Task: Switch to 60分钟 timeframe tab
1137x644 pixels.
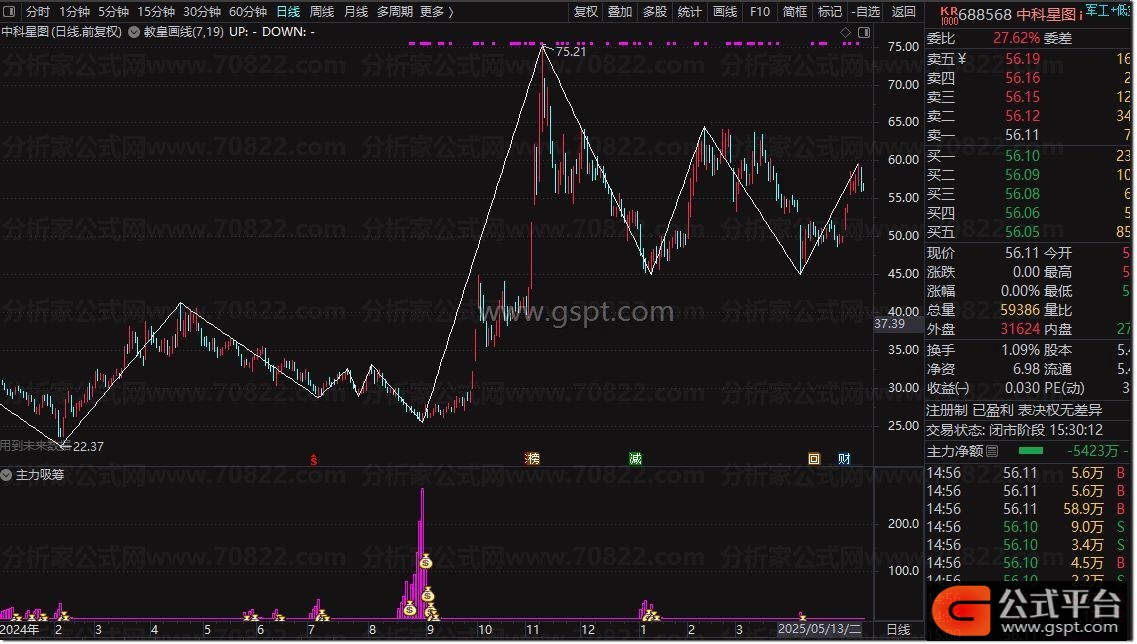Action: point(248,12)
